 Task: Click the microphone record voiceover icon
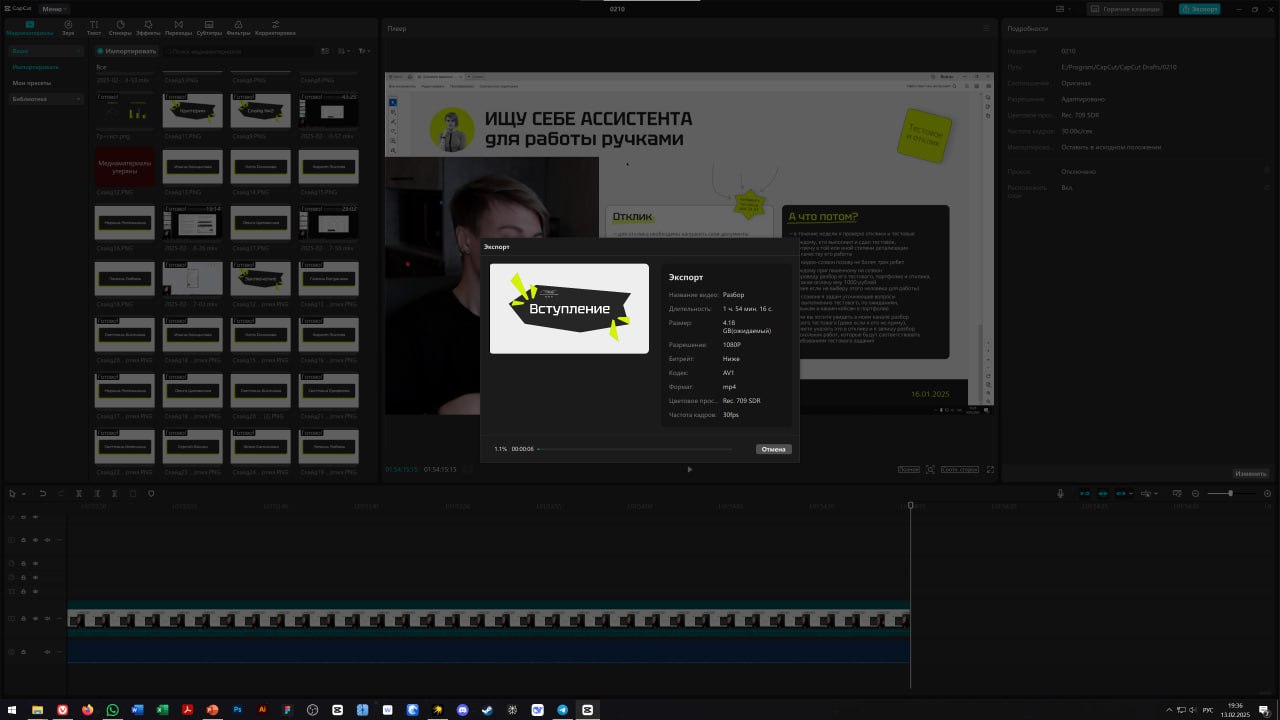(x=1060, y=493)
